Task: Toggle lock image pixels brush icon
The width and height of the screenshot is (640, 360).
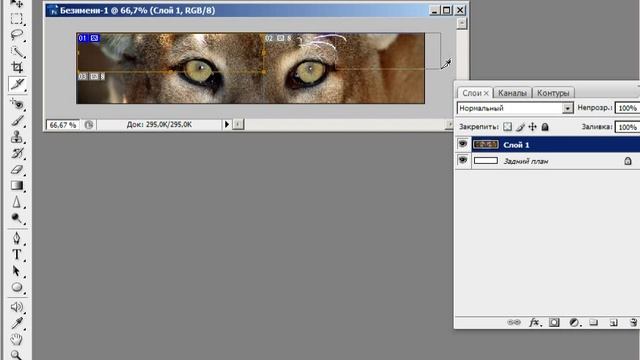Action: (x=520, y=127)
